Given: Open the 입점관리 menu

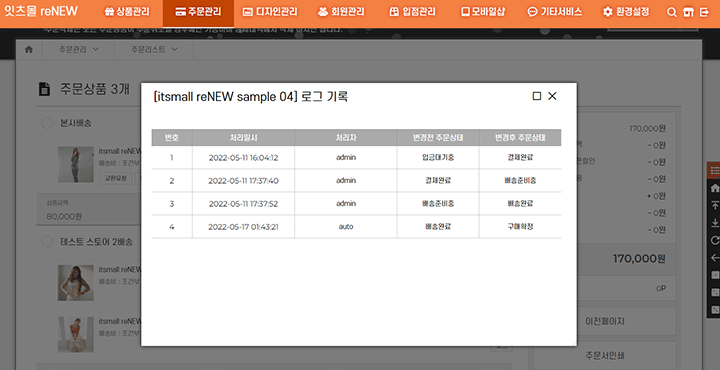Looking at the screenshot, I should 412,12.
